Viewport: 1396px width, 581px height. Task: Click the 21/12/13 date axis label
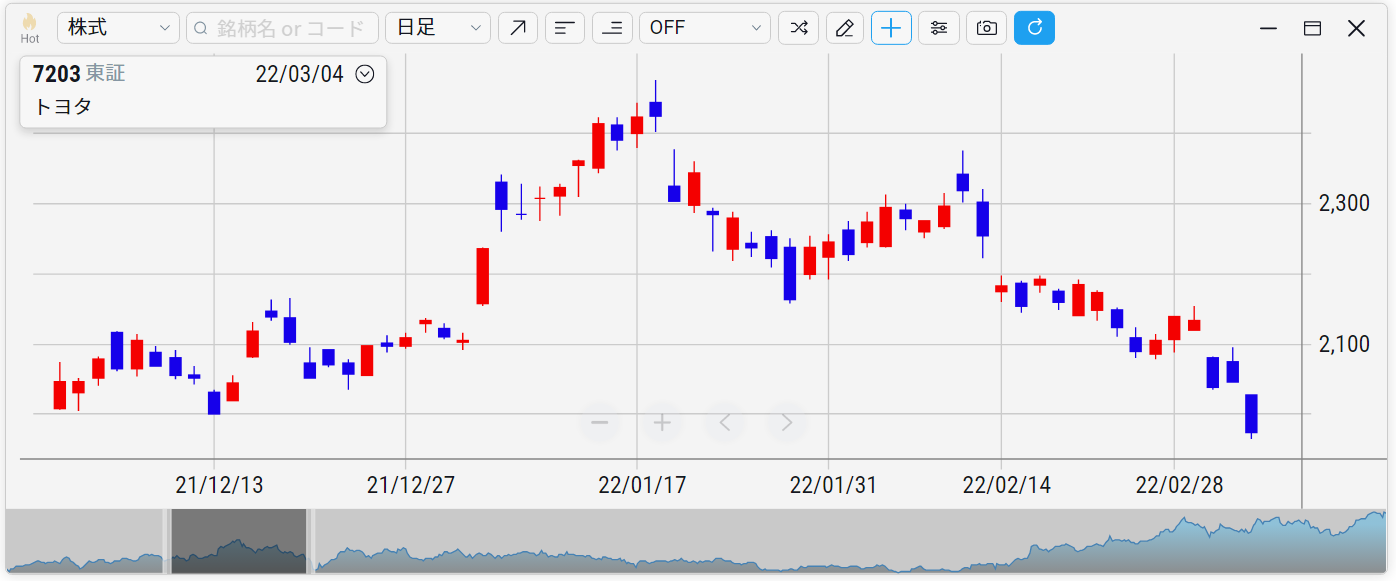pos(219,486)
